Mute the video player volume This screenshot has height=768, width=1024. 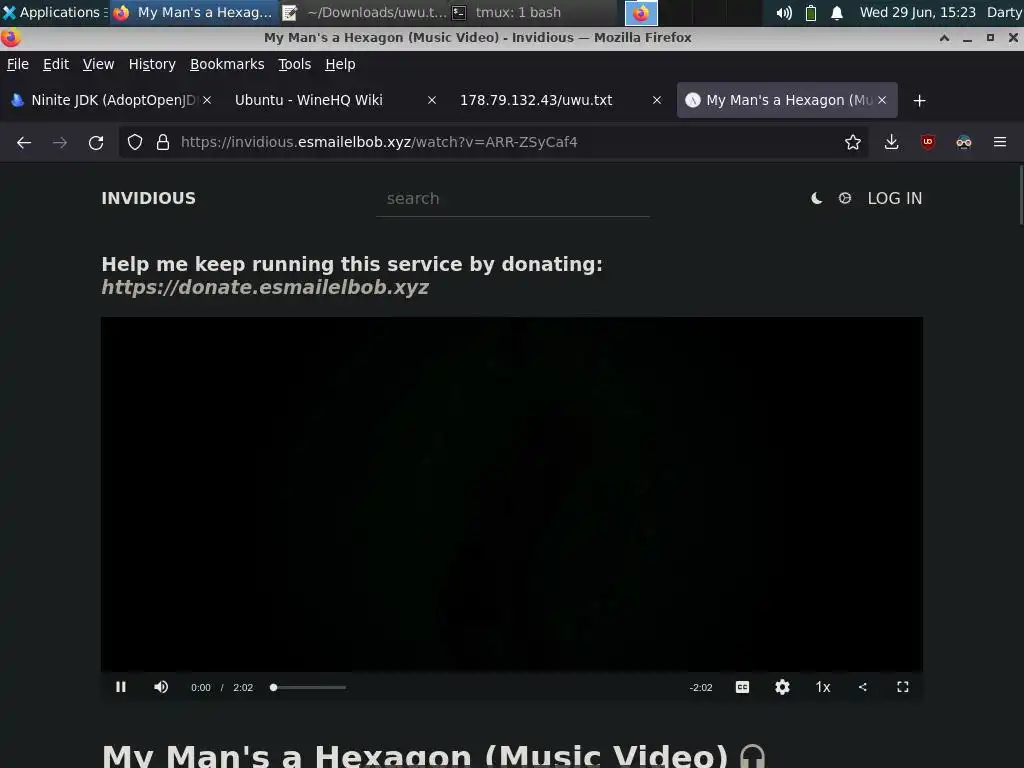click(161, 687)
